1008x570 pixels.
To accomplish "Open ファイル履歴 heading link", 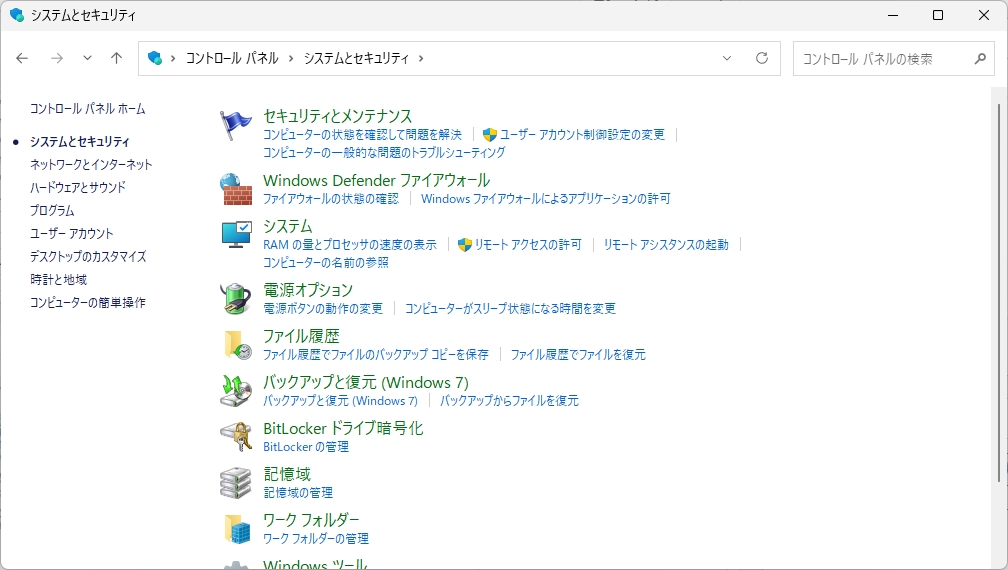I will click(x=301, y=336).
